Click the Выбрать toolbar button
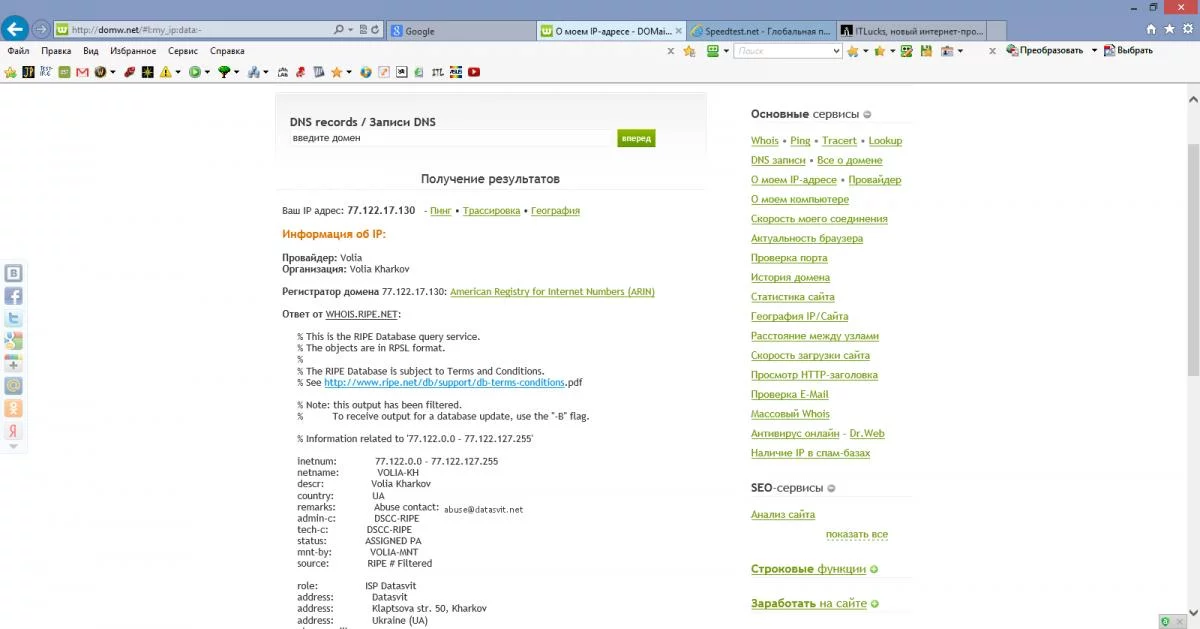Image resolution: width=1200 pixels, height=629 pixels. coord(1128,51)
